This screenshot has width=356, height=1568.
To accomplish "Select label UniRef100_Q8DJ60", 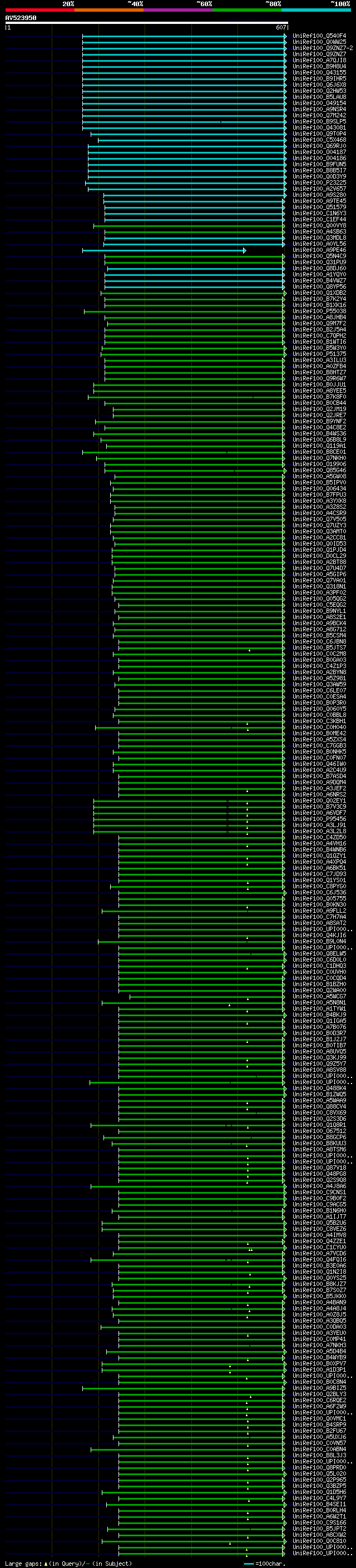I will pos(319,269).
